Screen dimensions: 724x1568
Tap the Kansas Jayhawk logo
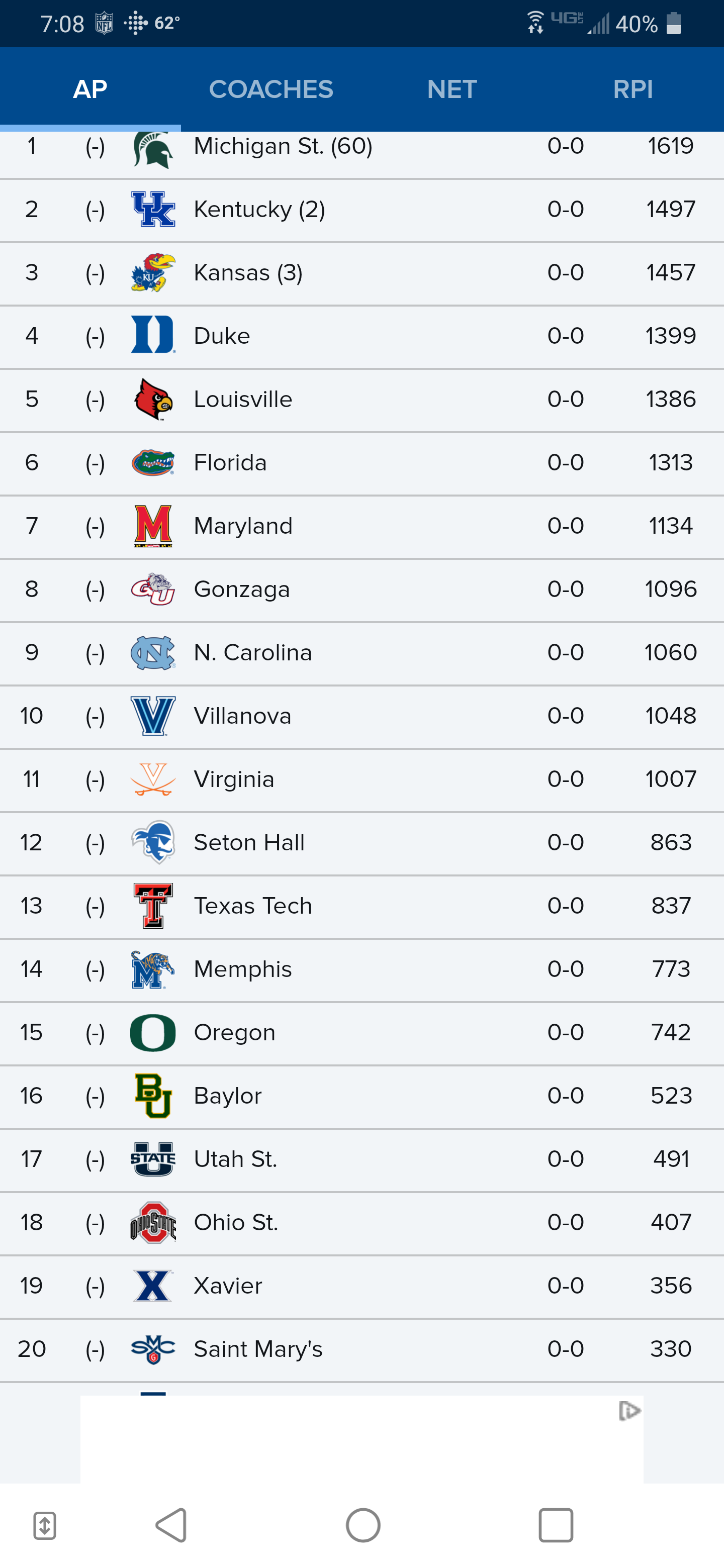coord(153,273)
